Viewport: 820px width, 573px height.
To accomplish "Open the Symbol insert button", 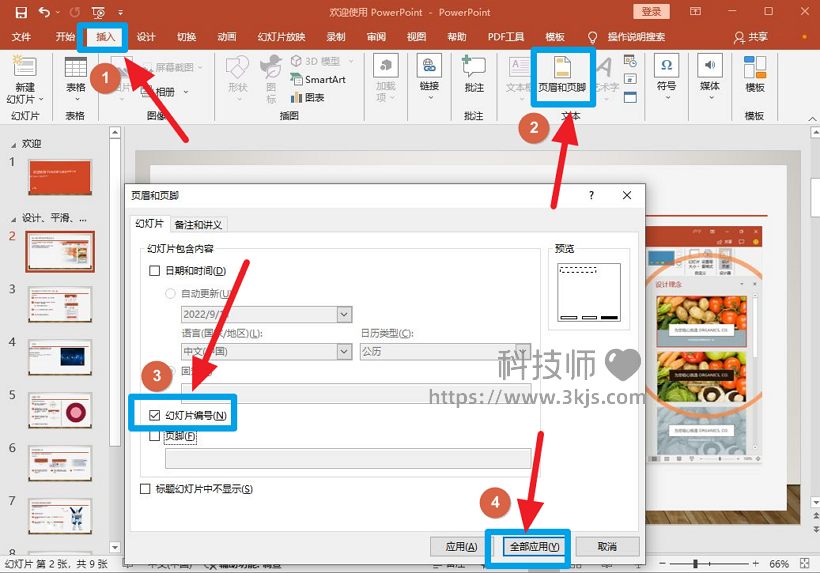I will [666, 76].
